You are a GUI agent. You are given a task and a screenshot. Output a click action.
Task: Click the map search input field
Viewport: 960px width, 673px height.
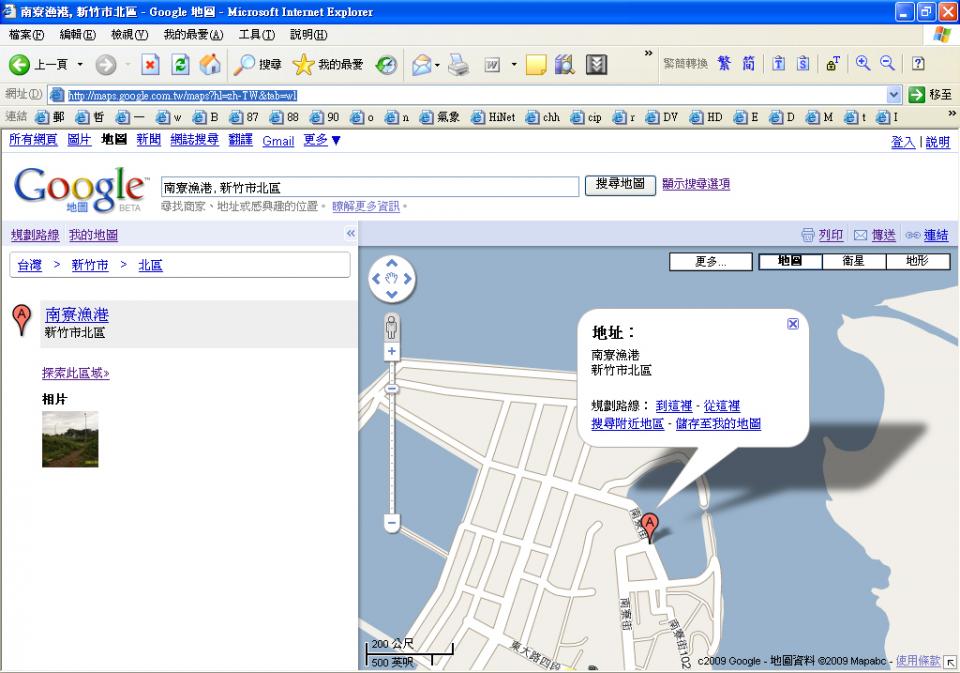pos(370,187)
